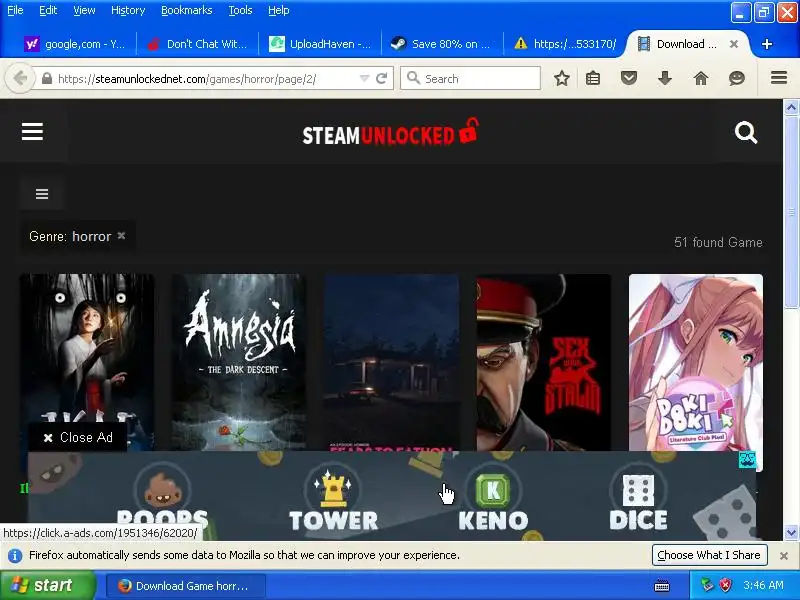Click the scrollbar down arrow
This screenshot has height=600, width=800.
tap(791, 533)
